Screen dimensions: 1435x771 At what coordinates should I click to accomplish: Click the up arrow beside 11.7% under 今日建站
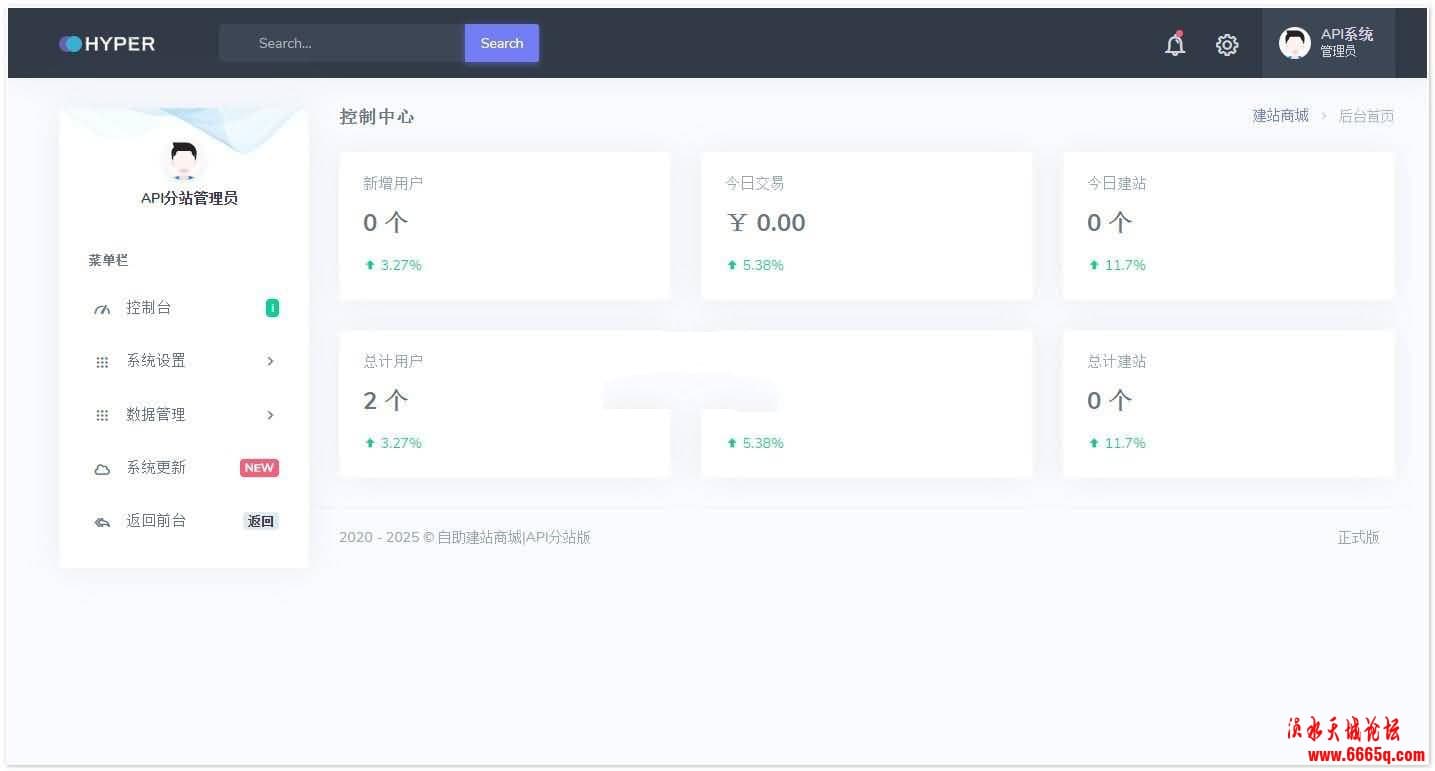coord(1094,265)
